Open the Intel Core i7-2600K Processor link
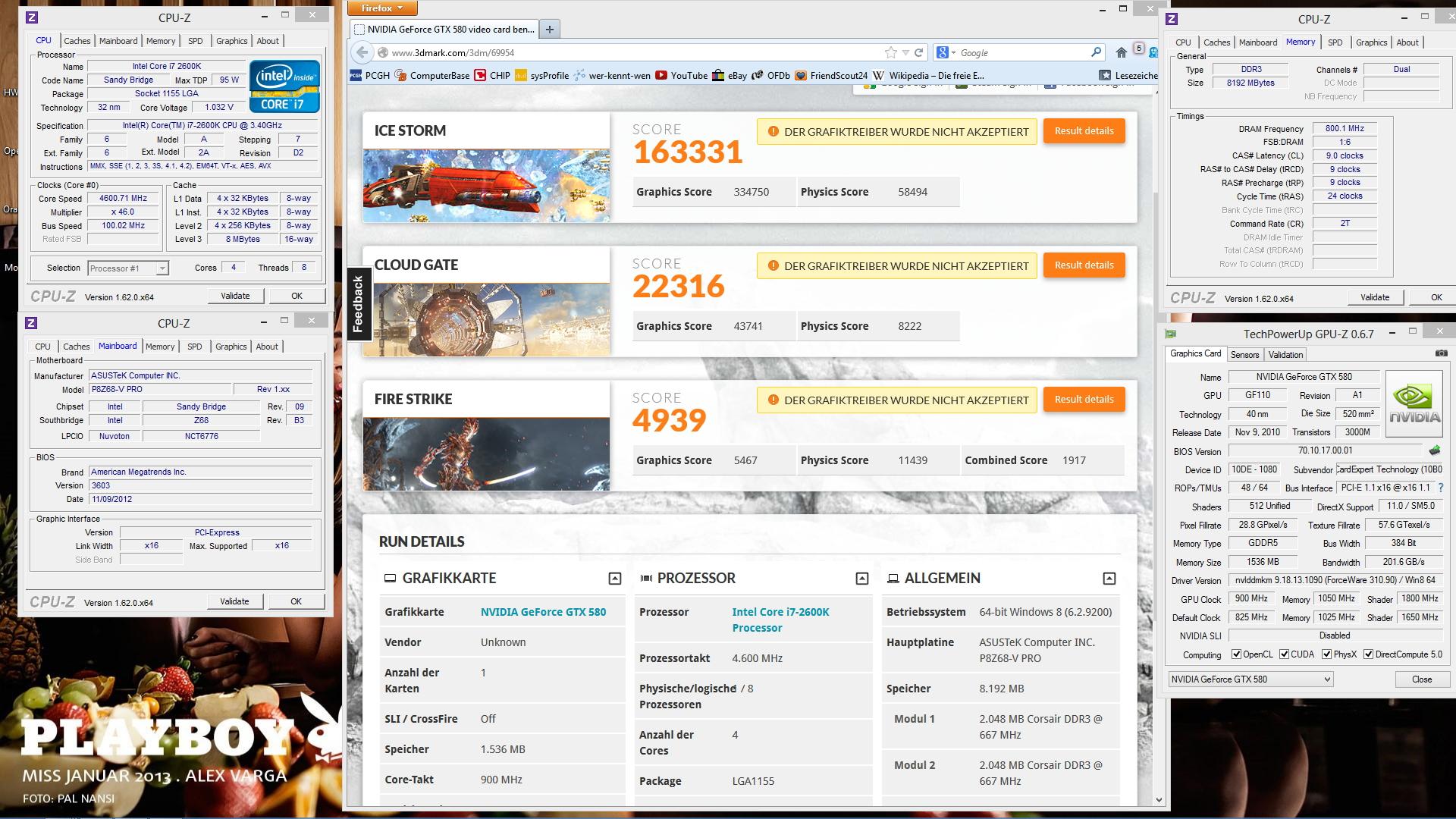 [x=780, y=620]
